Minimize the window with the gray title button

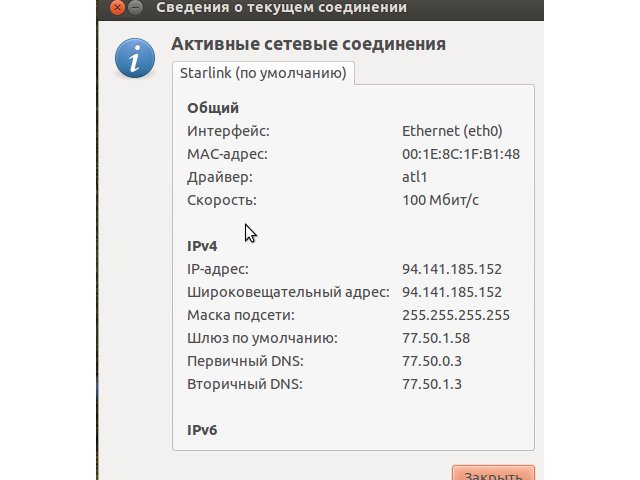136,7
